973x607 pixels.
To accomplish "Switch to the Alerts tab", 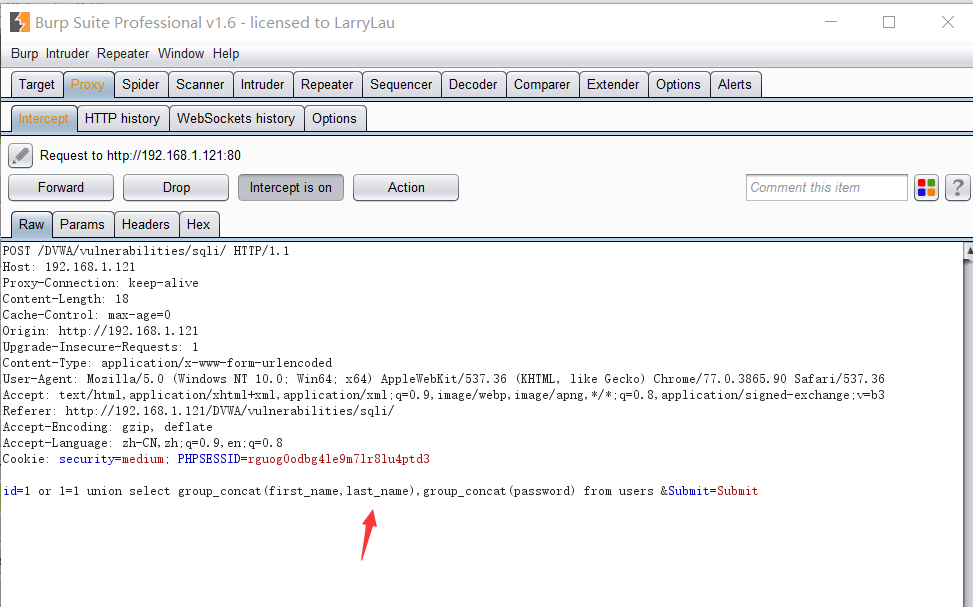I will click(x=735, y=84).
